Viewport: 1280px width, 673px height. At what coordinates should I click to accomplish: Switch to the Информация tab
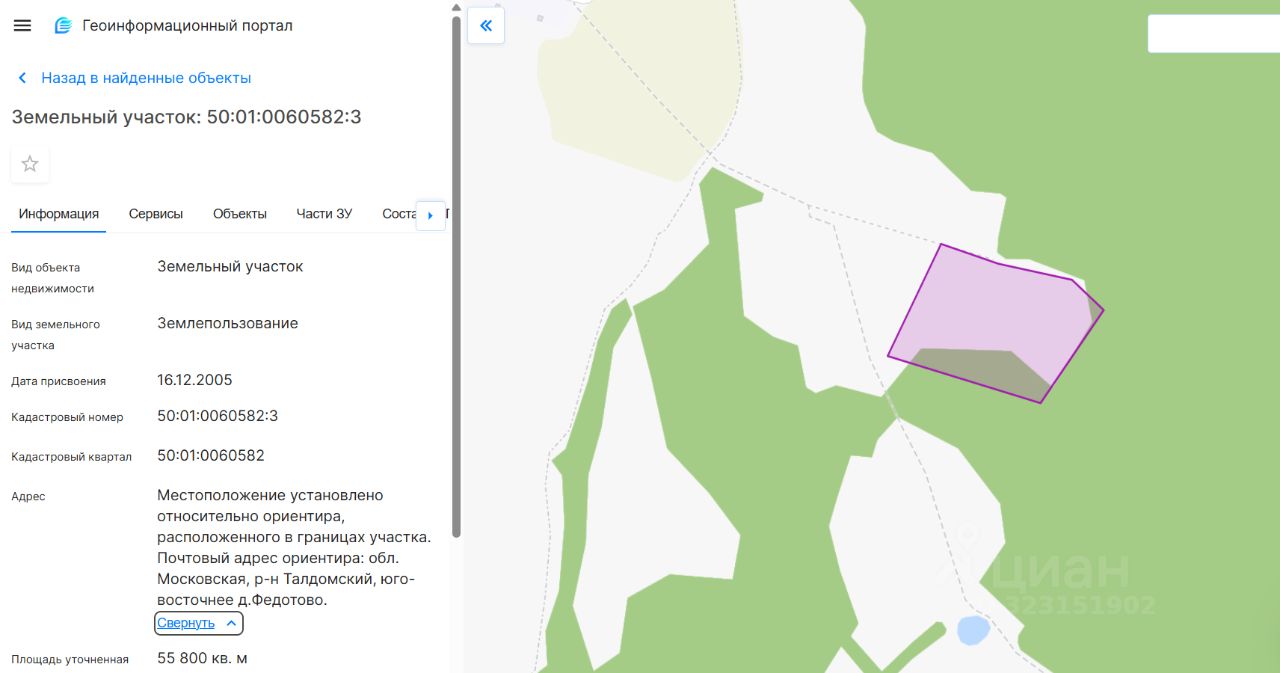(59, 214)
